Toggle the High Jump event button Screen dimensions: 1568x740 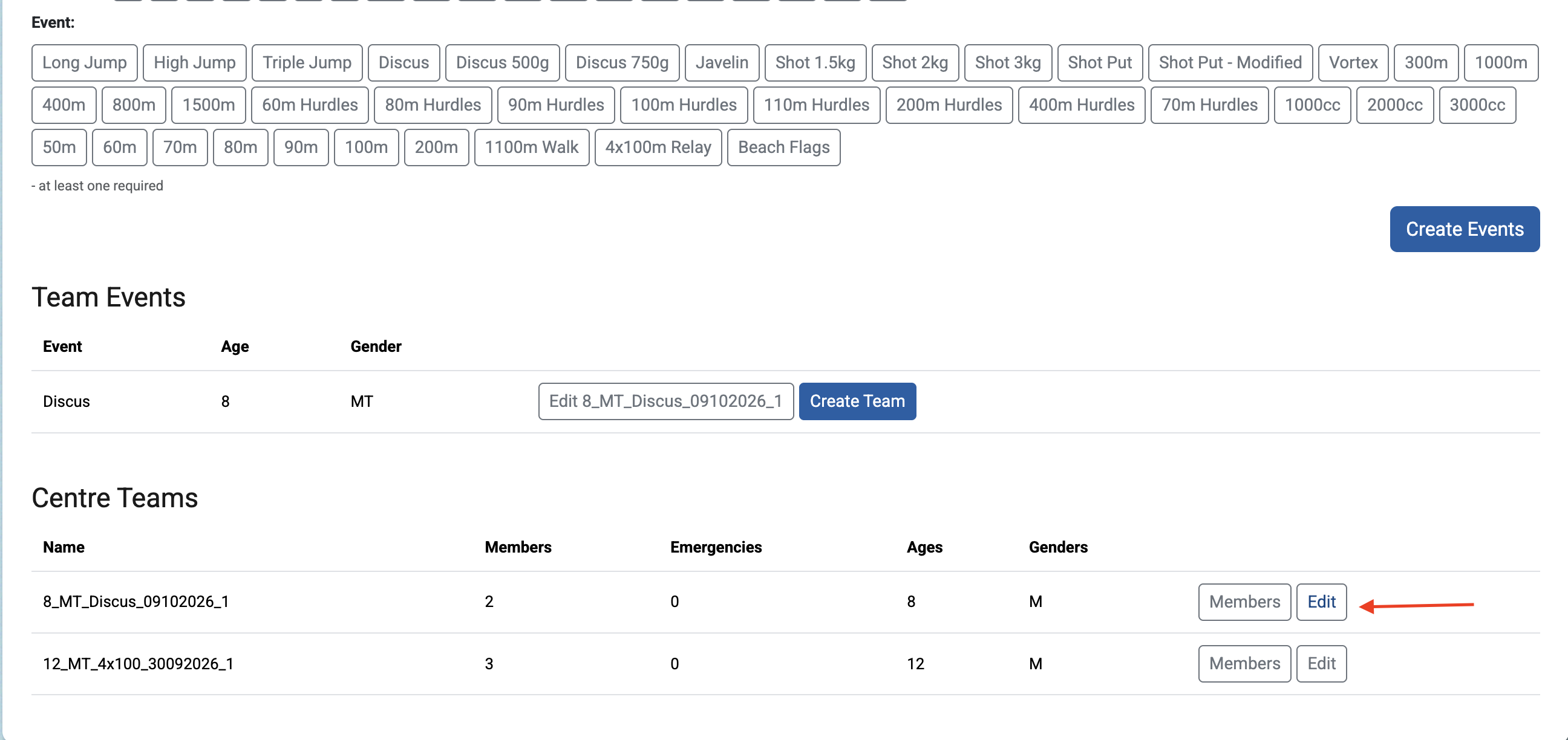(x=195, y=63)
